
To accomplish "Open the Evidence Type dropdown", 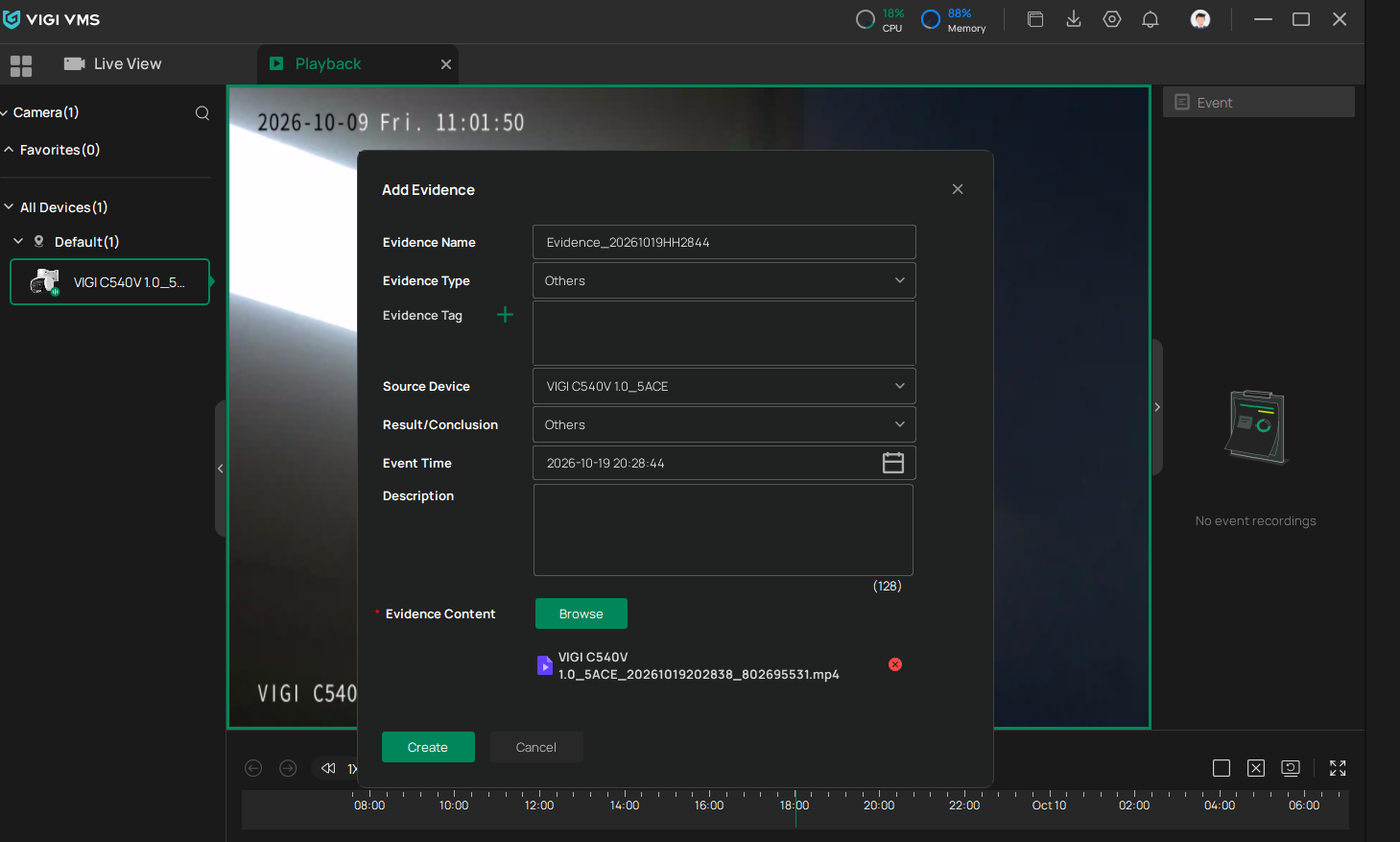I will coord(724,280).
